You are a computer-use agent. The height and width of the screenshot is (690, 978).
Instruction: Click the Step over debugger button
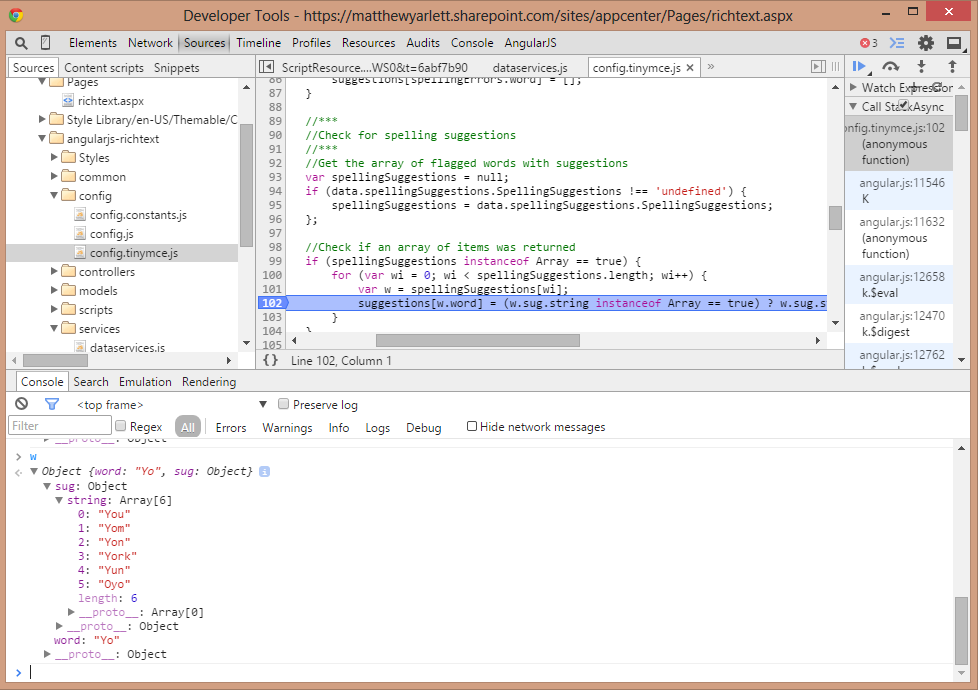(x=889, y=67)
